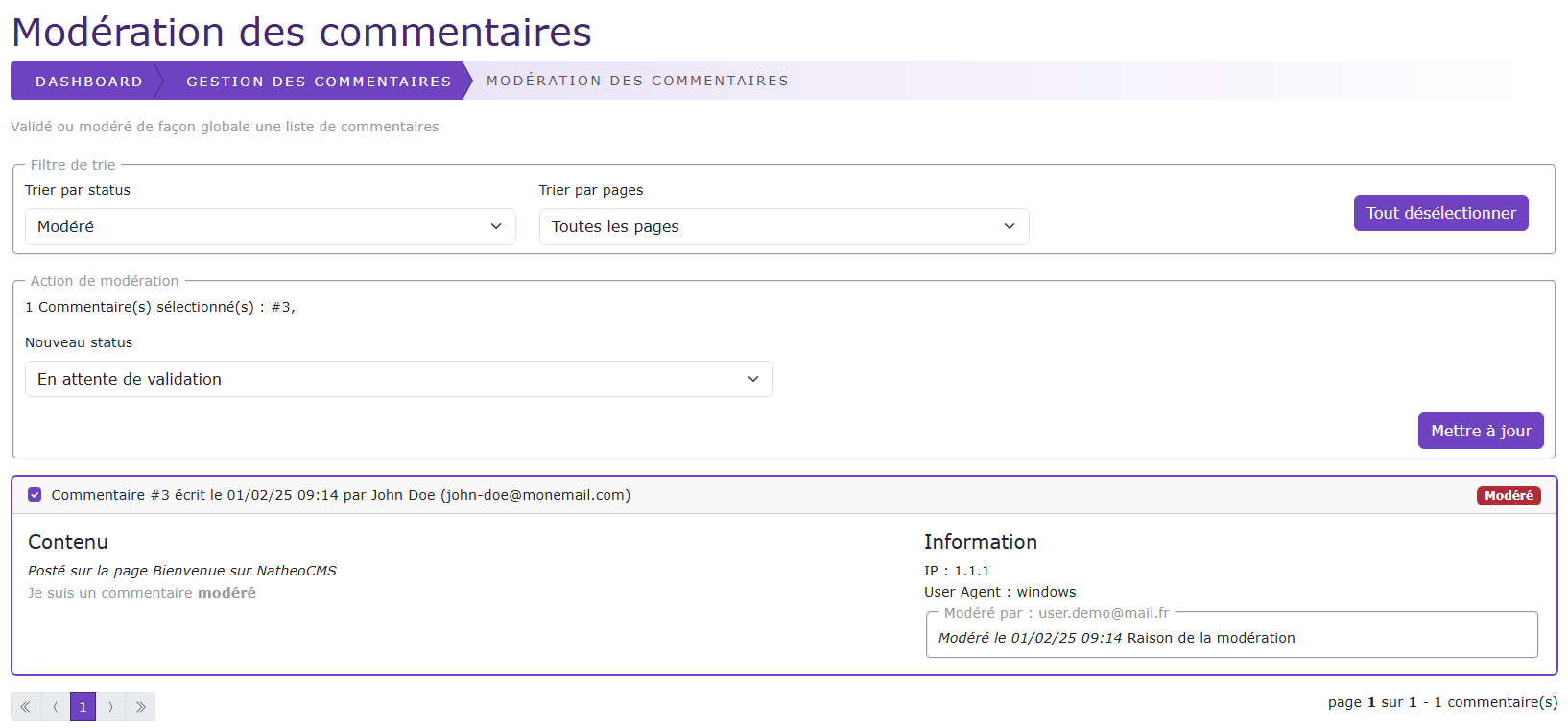Click 'IP : 1.1.1' information line
The height and width of the screenshot is (728, 1568).
point(957,571)
